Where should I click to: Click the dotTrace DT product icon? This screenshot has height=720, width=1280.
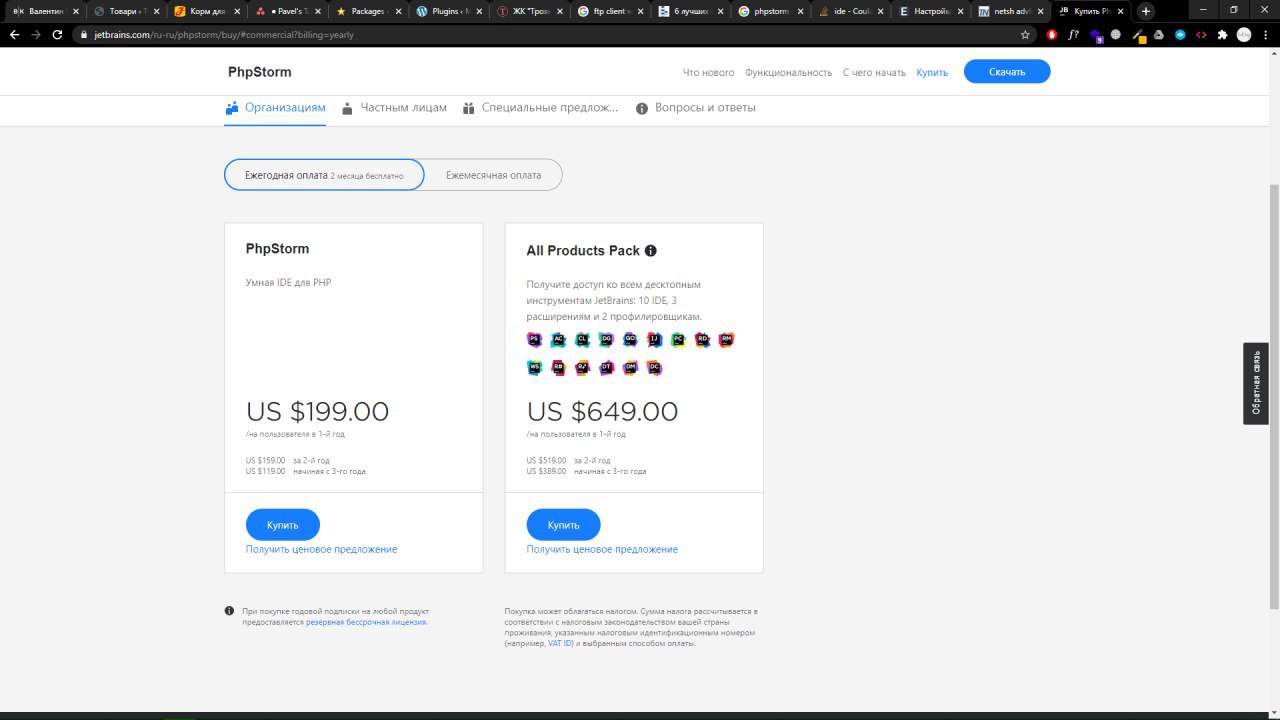[606, 368]
